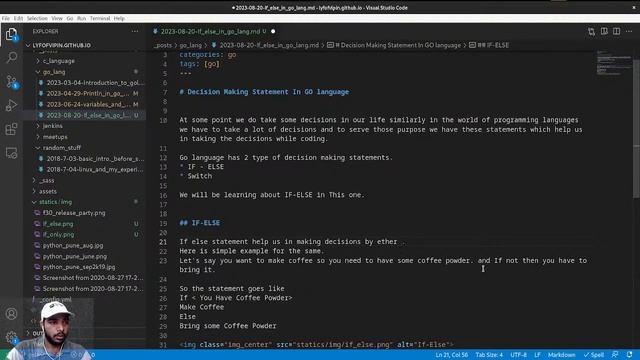Click Ln 21, Col 56 status item
This screenshot has width=640, height=360.
tap(451, 355)
